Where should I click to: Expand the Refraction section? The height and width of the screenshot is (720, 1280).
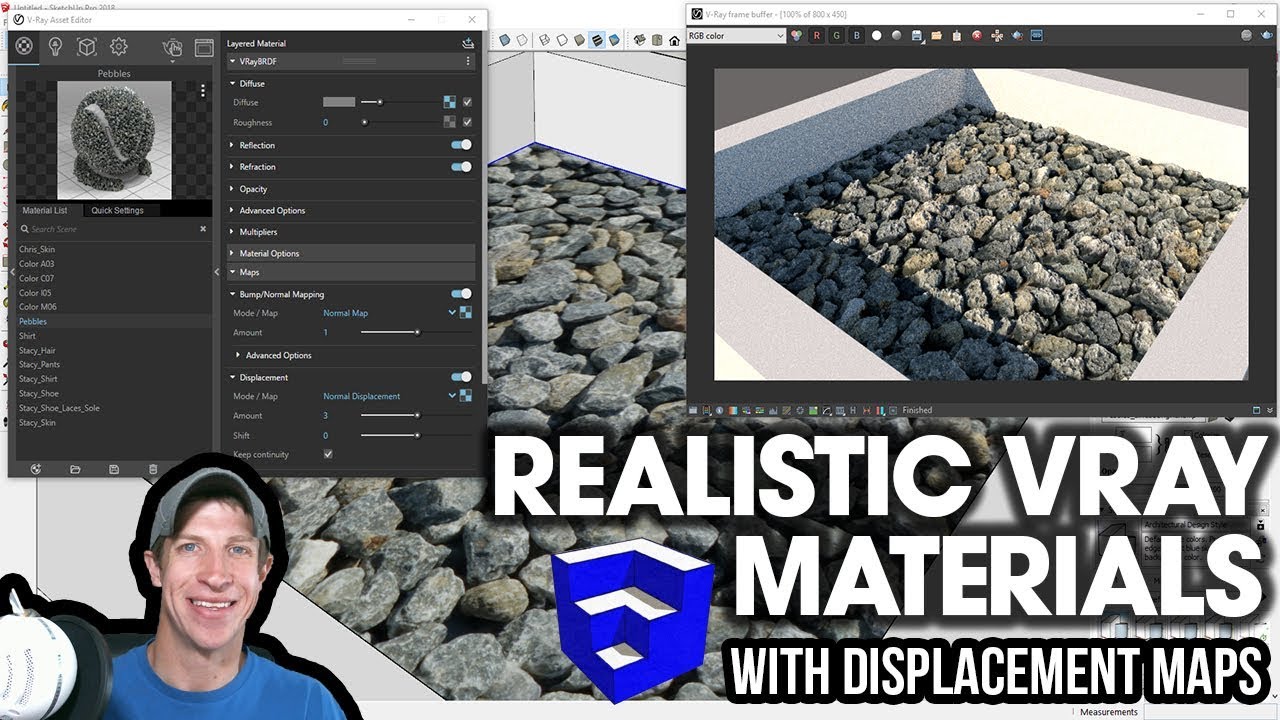pos(232,167)
